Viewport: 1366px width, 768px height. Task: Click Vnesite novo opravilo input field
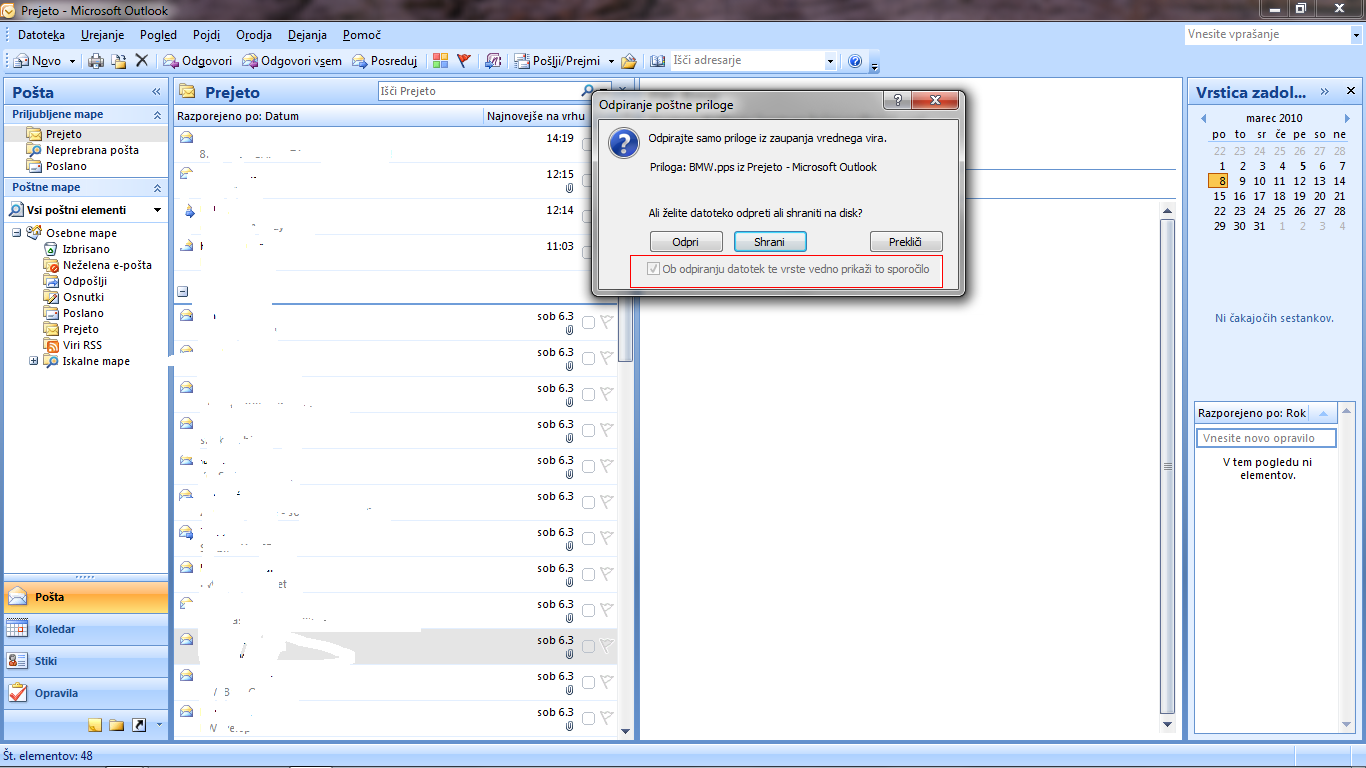point(1266,438)
